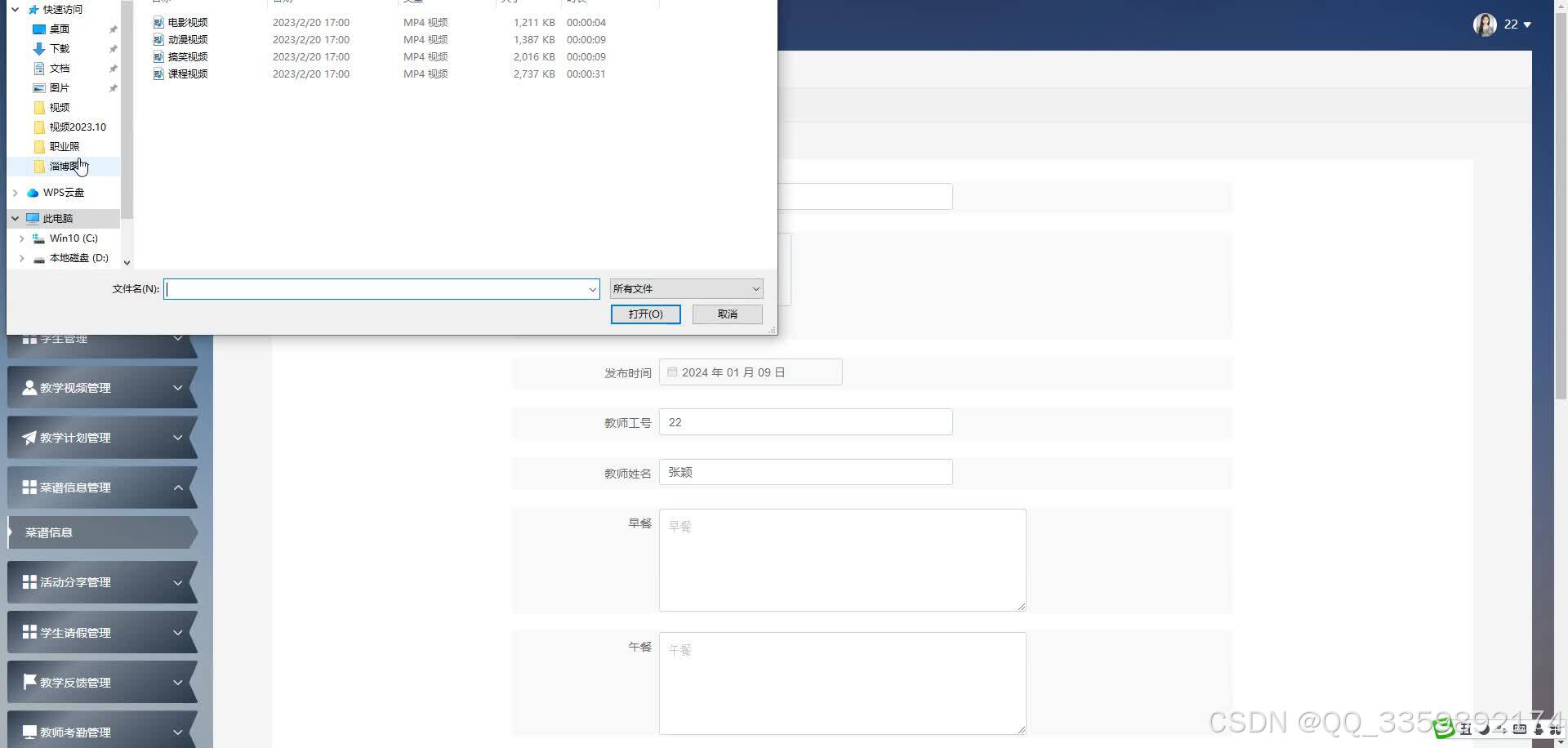Click the 课程视频 MP4 file icon
This screenshot has height=748, width=1568.
coord(158,73)
